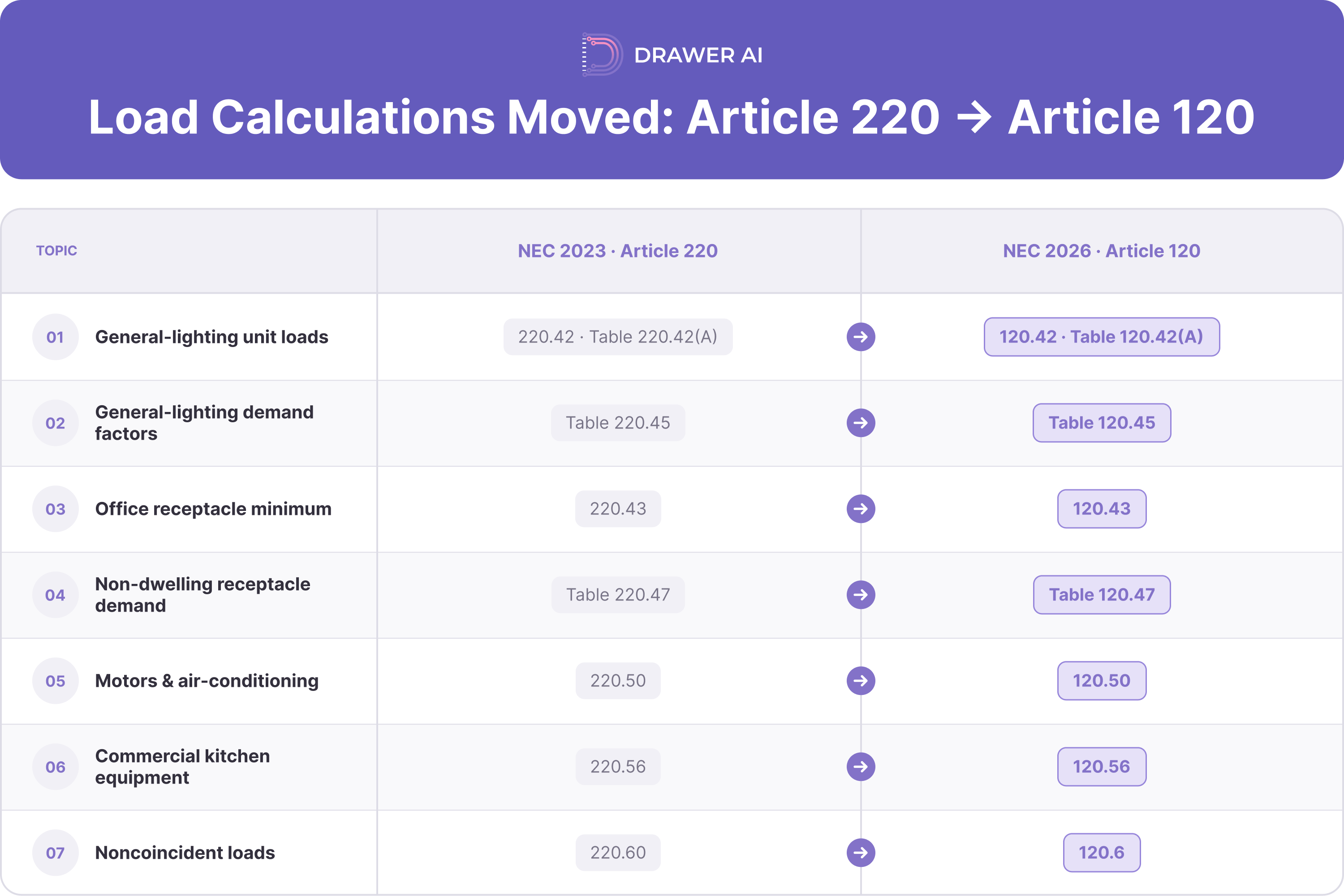The height and width of the screenshot is (896, 1344).
Task: Click the 'General-lighting unit loads' text
Action: pyautogui.click(x=211, y=337)
